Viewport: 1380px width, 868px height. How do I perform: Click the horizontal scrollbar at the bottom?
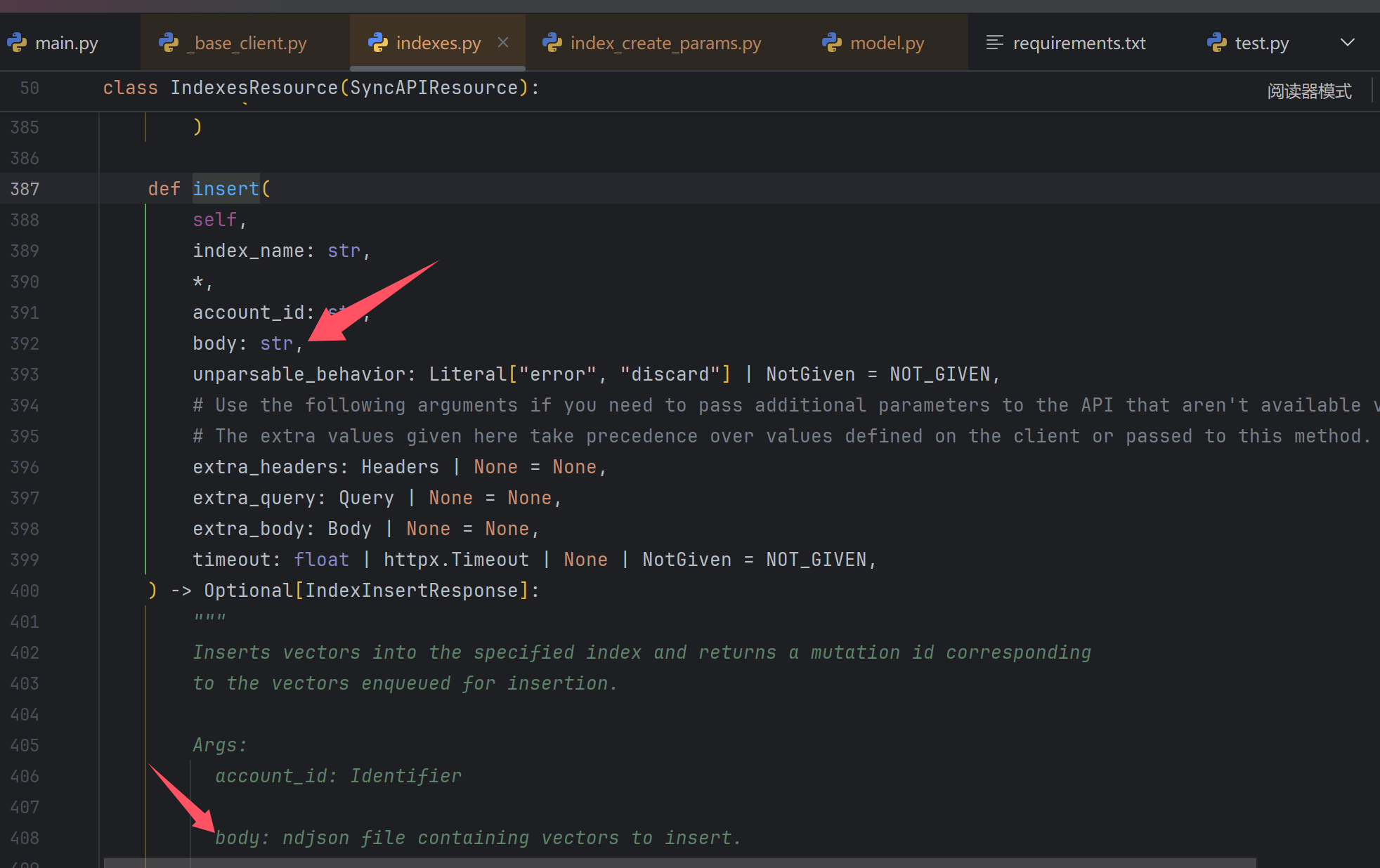[679, 862]
